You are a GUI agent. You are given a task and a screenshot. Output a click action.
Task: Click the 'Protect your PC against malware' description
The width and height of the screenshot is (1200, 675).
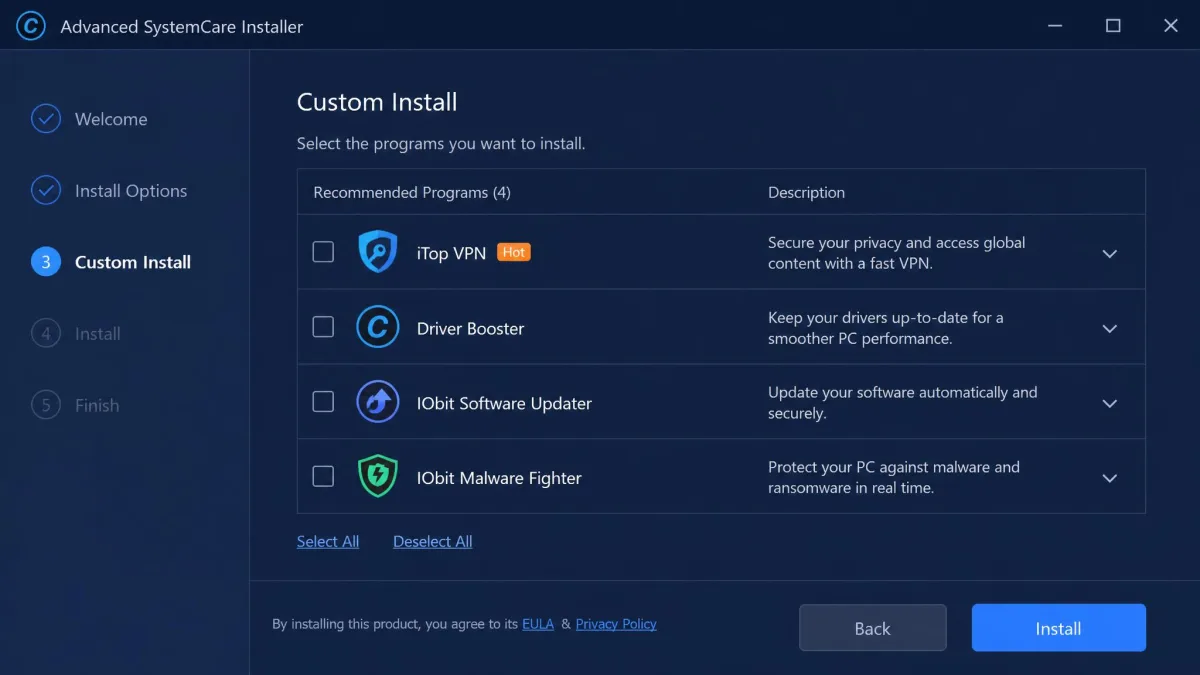click(894, 478)
